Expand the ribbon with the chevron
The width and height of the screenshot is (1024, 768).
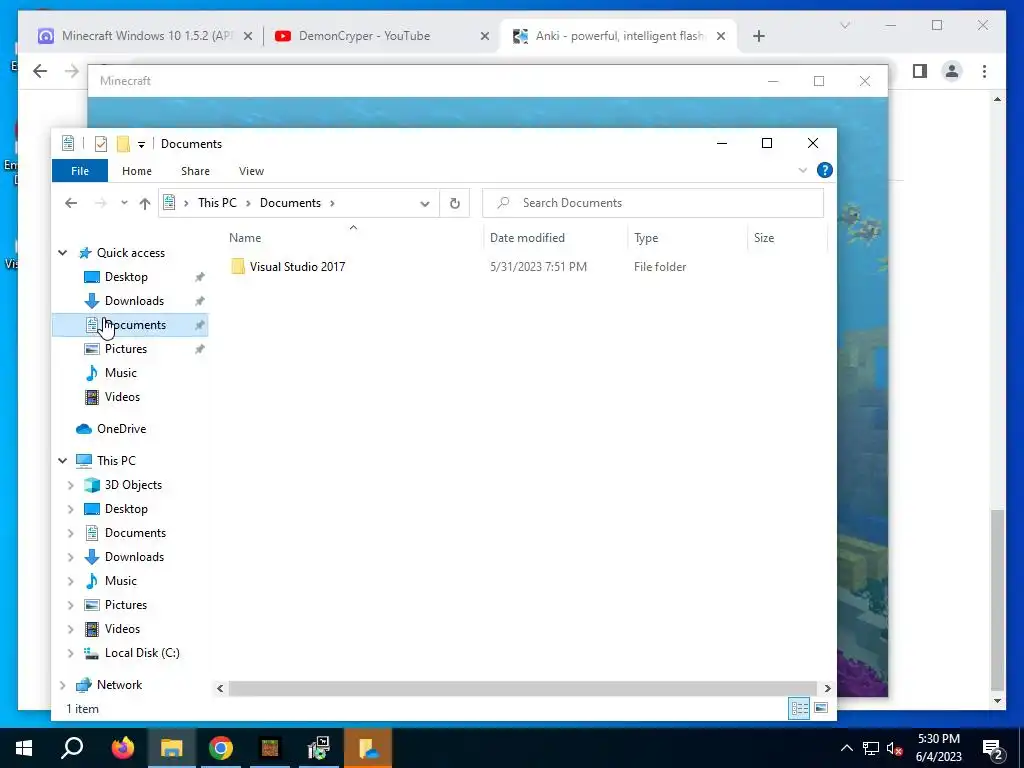point(803,170)
